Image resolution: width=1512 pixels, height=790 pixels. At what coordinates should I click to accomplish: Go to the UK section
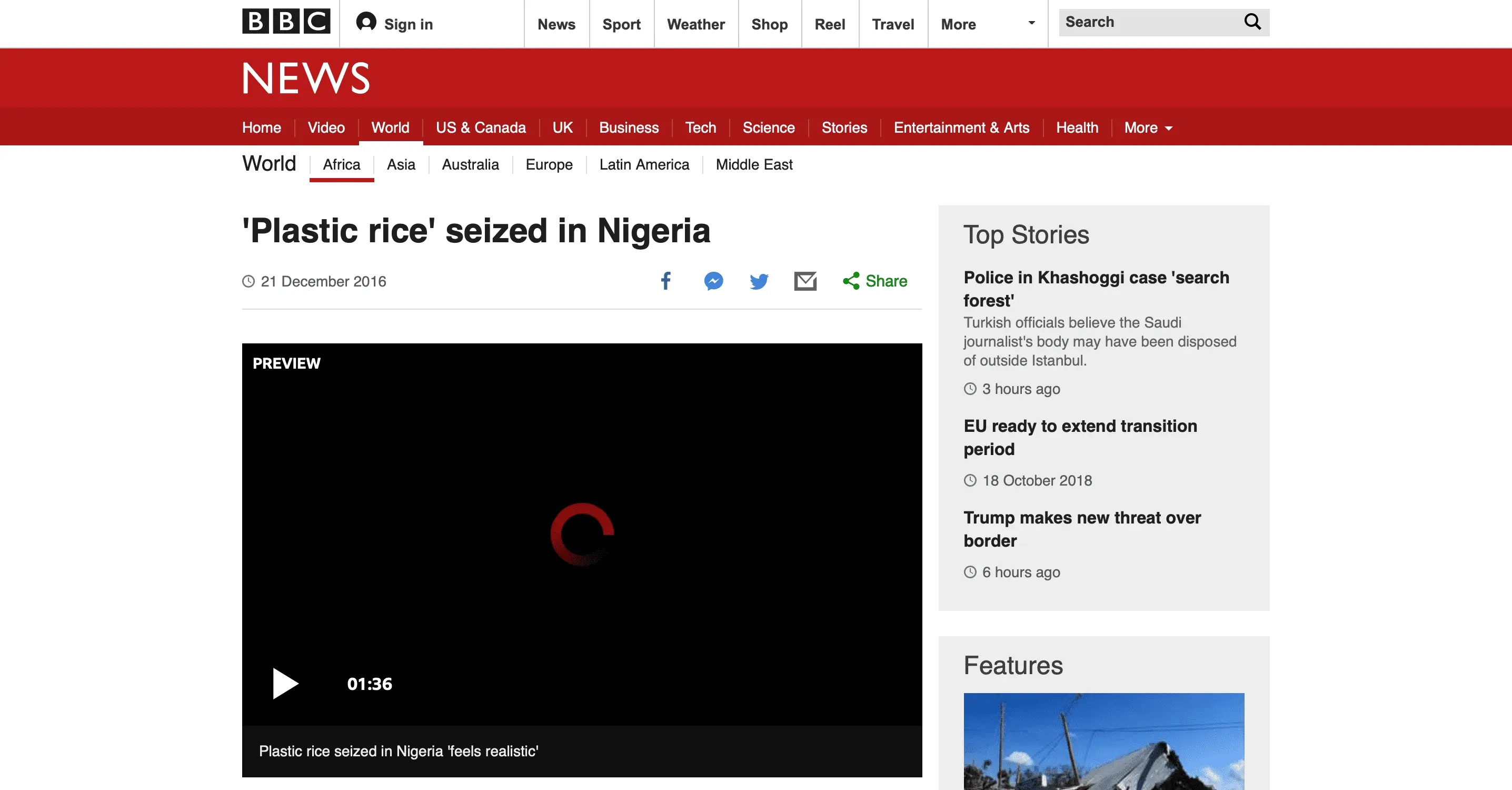(x=562, y=127)
